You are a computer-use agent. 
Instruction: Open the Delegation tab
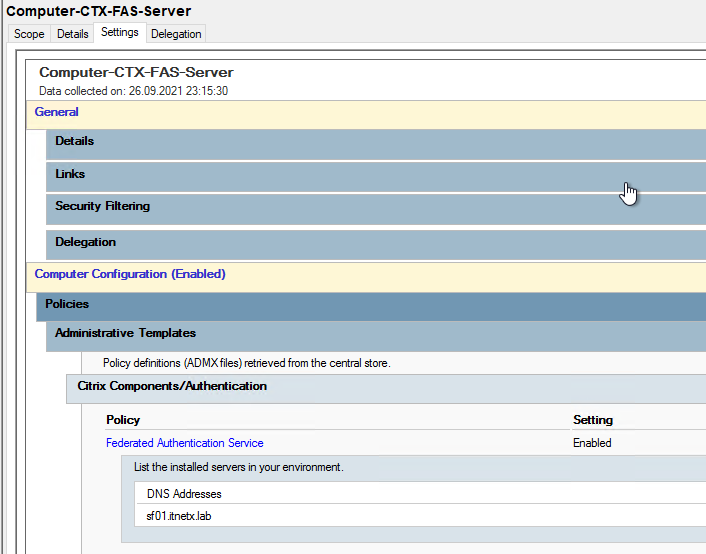pos(176,34)
